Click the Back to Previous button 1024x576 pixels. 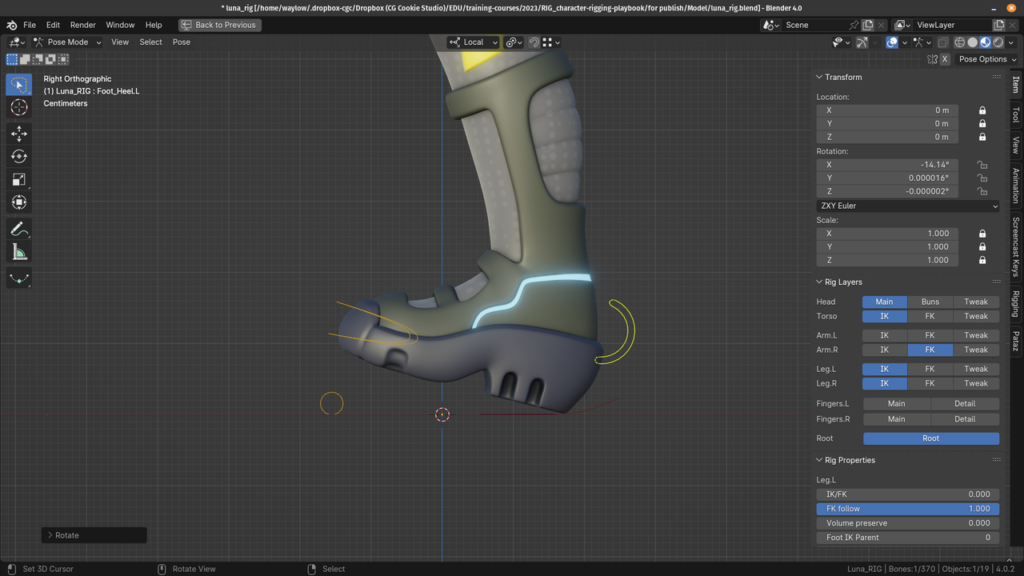point(219,25)
